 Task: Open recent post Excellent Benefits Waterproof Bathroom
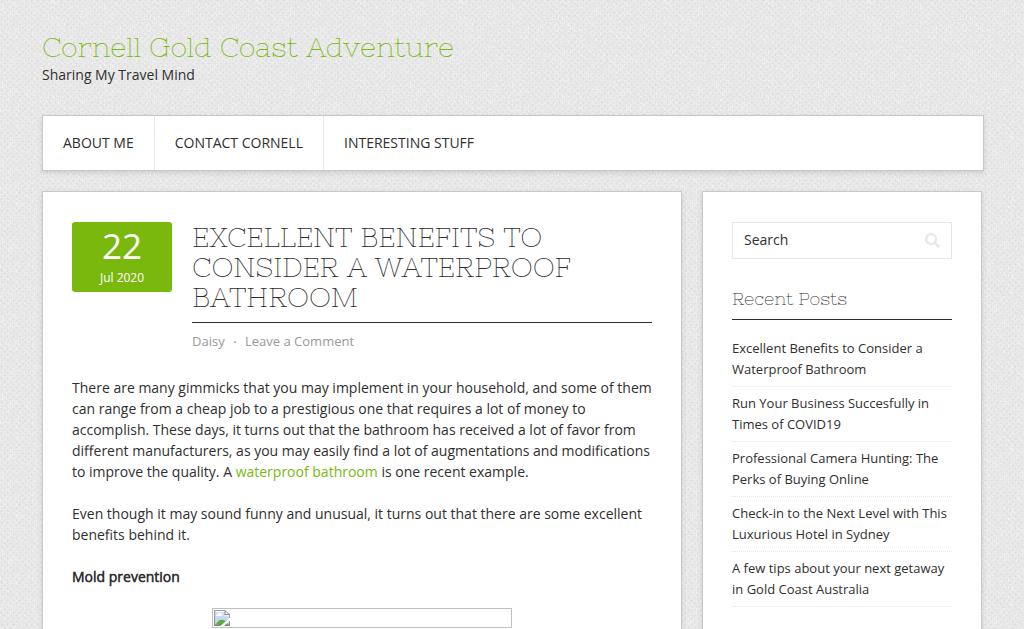(827, 359)
